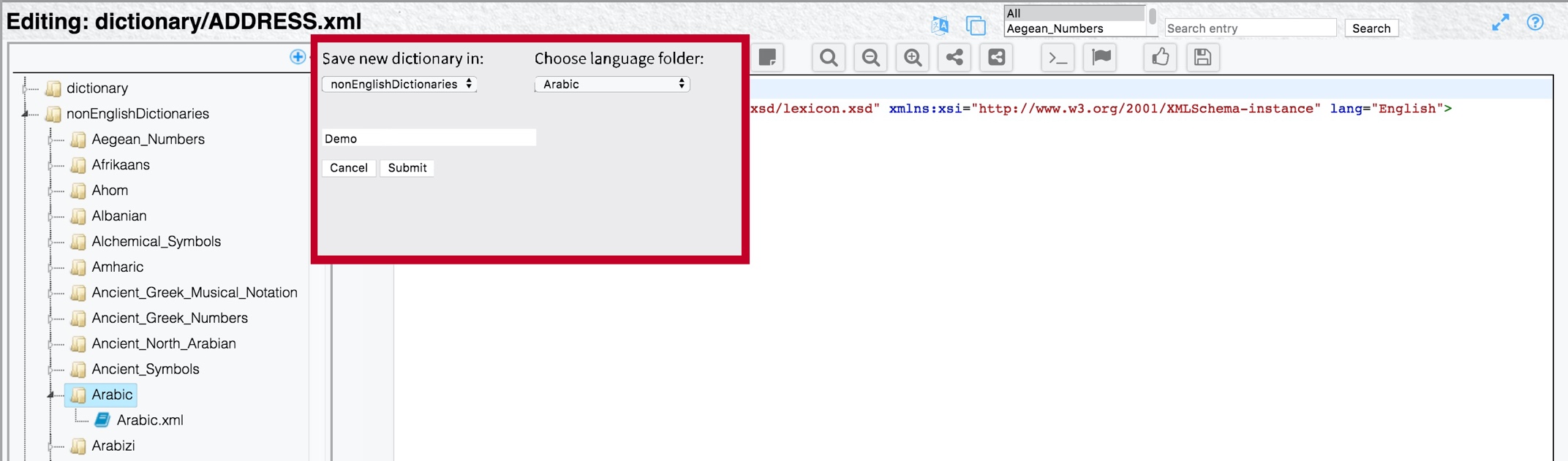Select the Ancient_Greek_Numbers folder

170,318
